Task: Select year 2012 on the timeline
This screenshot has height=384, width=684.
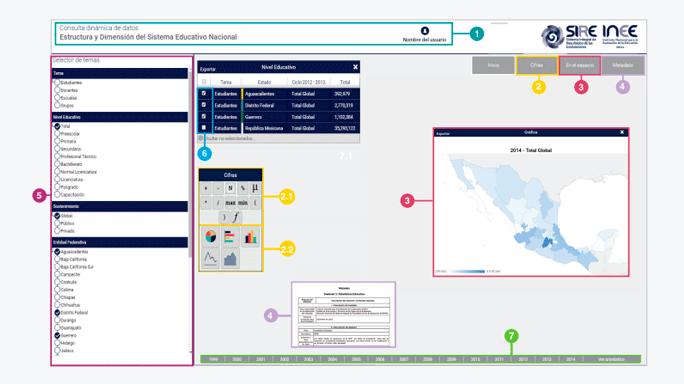Action: [523, 359]
